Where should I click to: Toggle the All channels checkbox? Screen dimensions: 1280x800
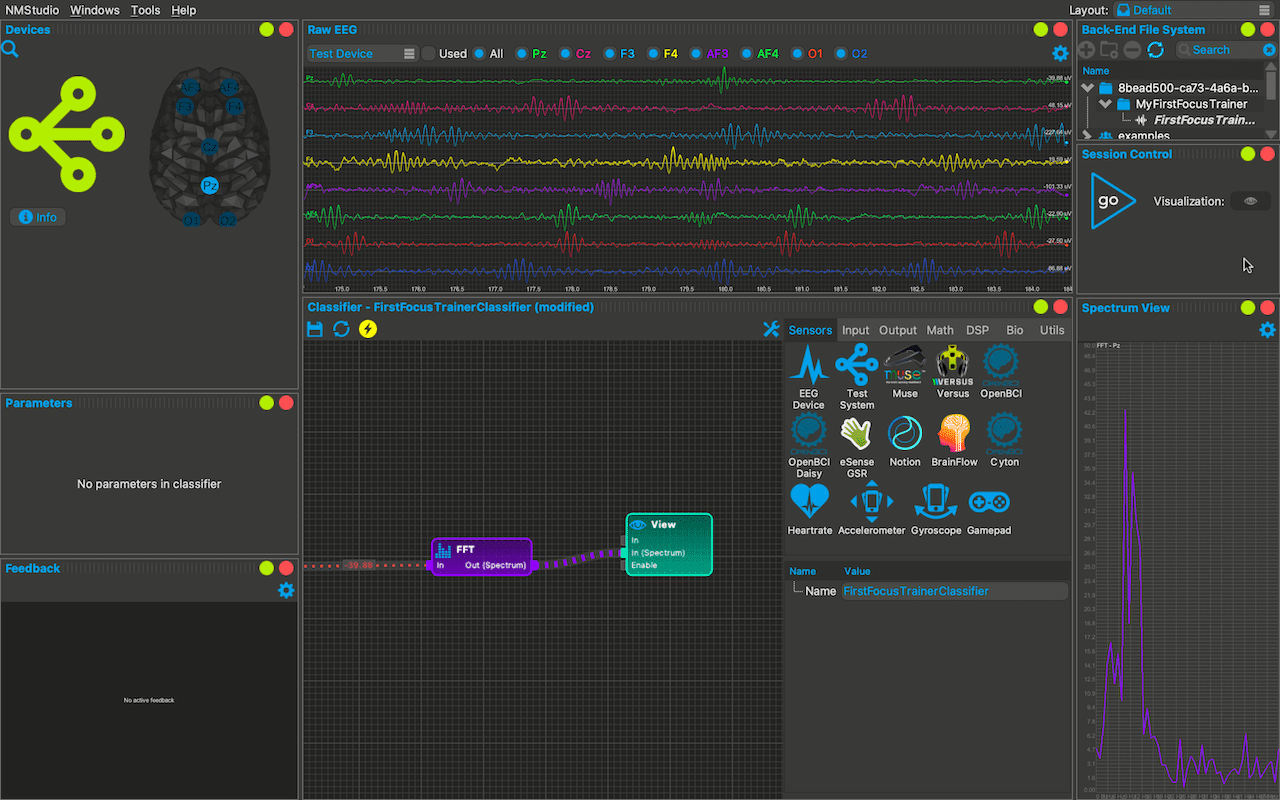(x=479, y=53)
